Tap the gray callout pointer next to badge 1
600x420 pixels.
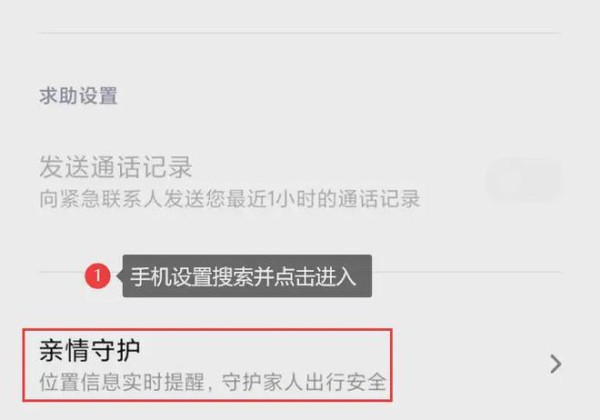click(119, 276)
